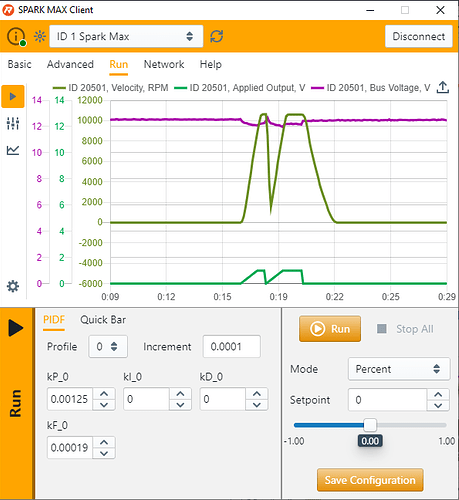Decrease kD_0 with down arrow
The height and width of the screenshot is (500, 459).
[x=257, y=405]
